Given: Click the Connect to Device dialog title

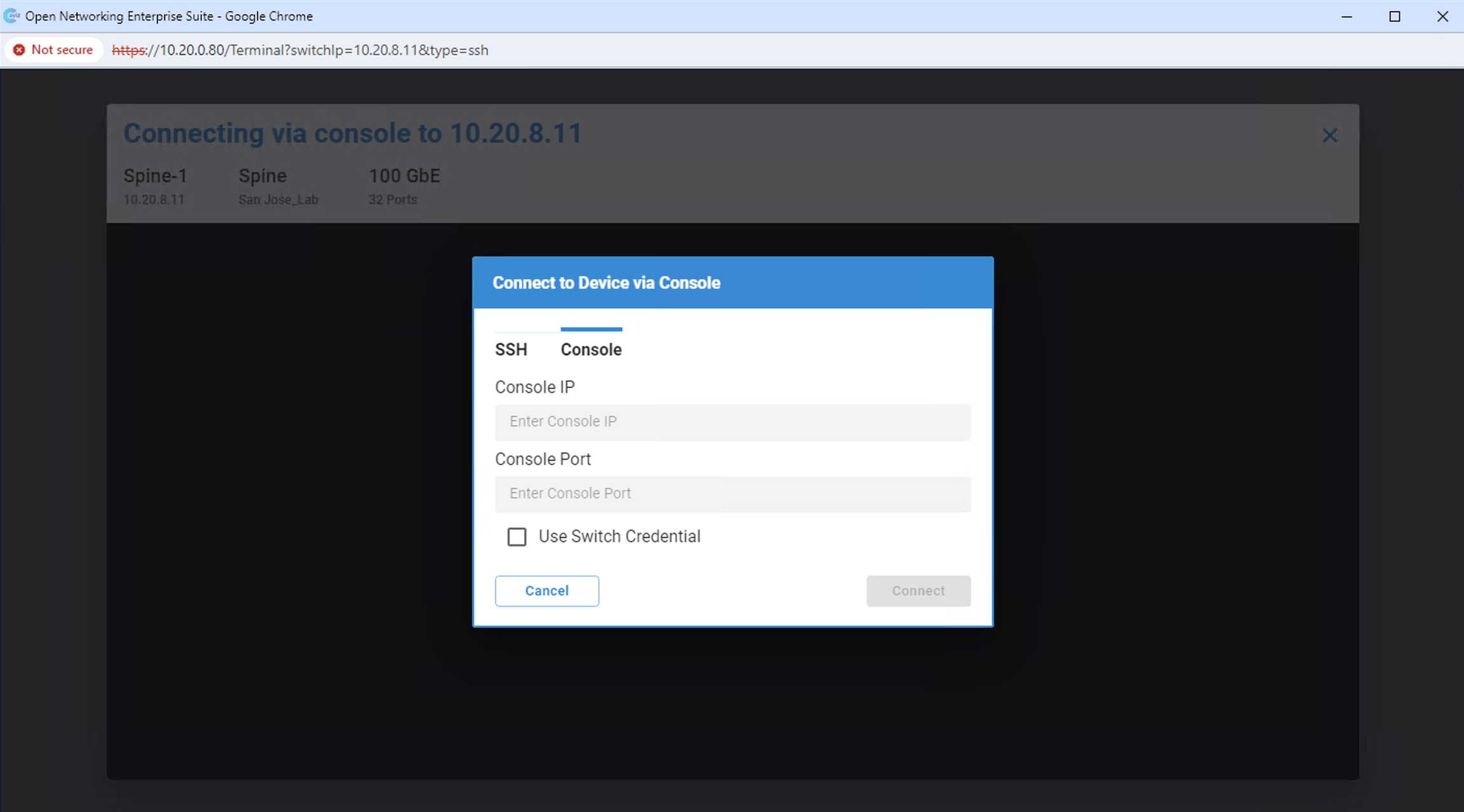Looking at the screenshot, I should click(606, 283).
